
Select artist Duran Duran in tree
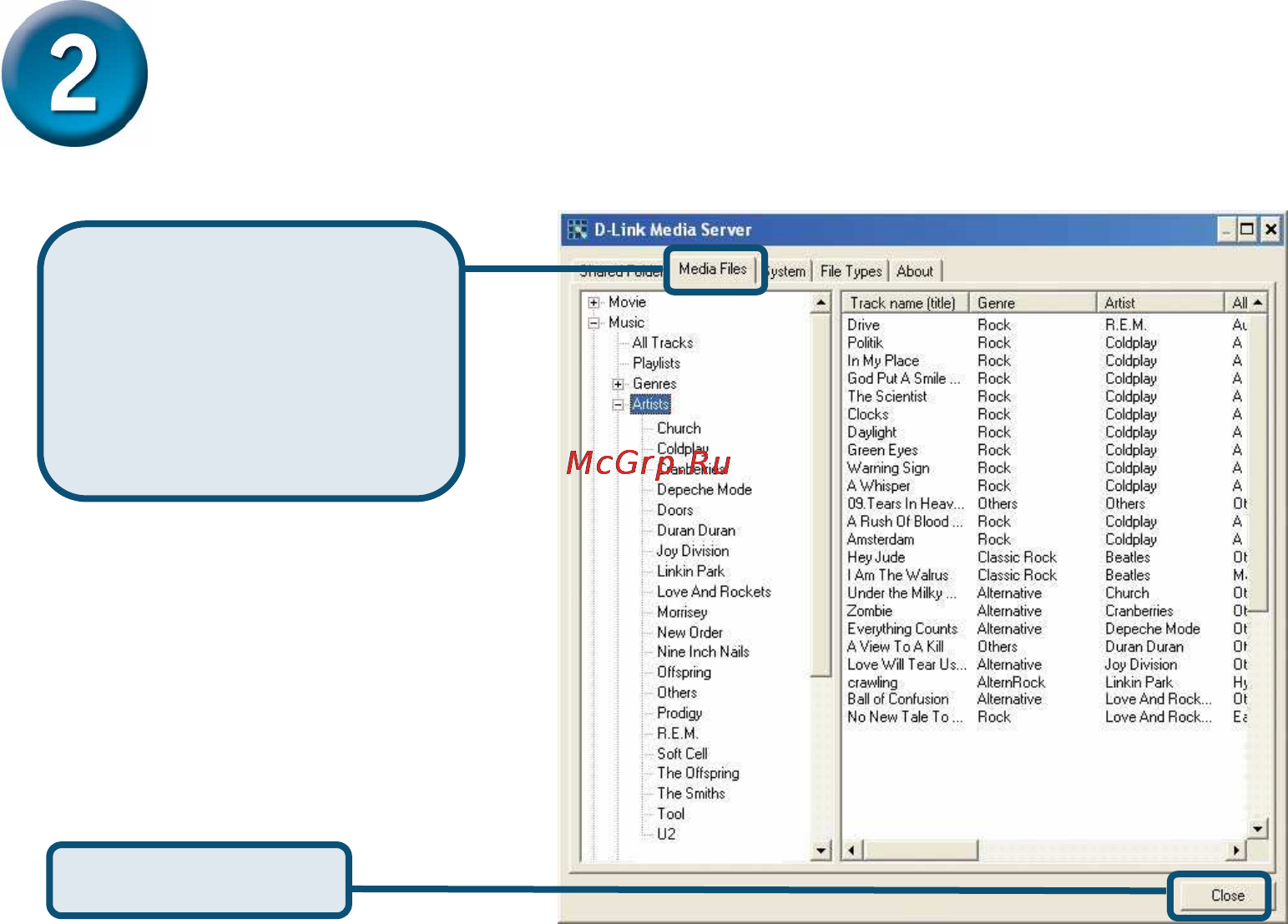(x=696, y=531)
